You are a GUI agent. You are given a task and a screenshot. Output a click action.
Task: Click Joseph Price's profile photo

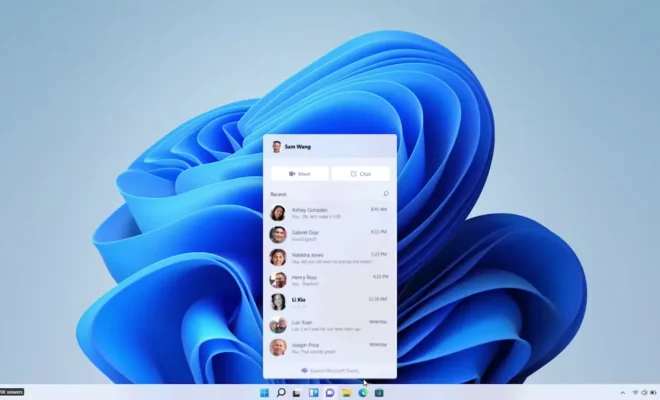coord(278,348)
